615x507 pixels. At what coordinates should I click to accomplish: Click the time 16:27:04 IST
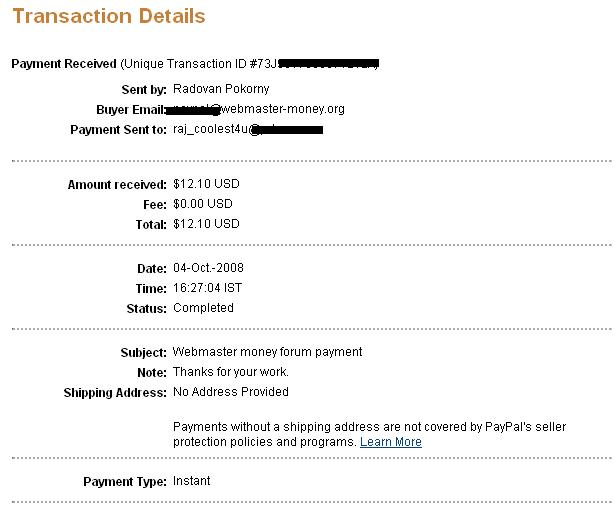click(x=207, y=288)
